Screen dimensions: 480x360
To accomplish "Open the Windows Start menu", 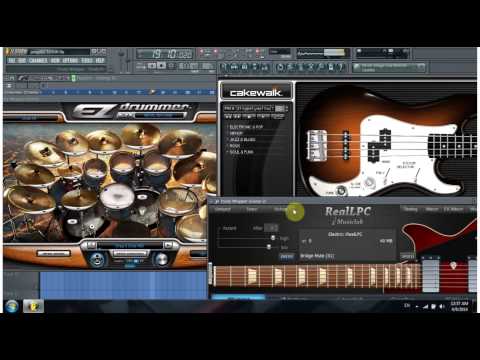I will (x=12, y=306).
